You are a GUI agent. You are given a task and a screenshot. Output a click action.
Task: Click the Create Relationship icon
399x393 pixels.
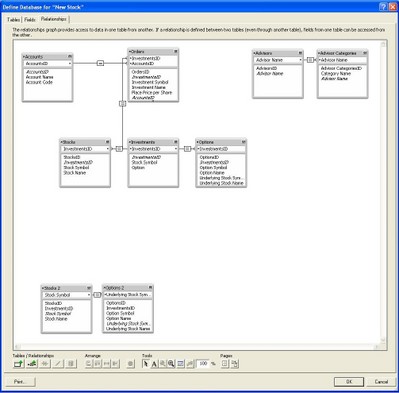point(32,364)
